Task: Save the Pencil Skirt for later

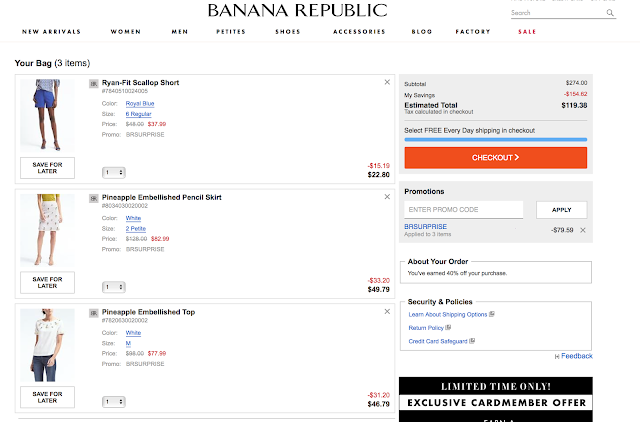Action: [x=47, y=282]
